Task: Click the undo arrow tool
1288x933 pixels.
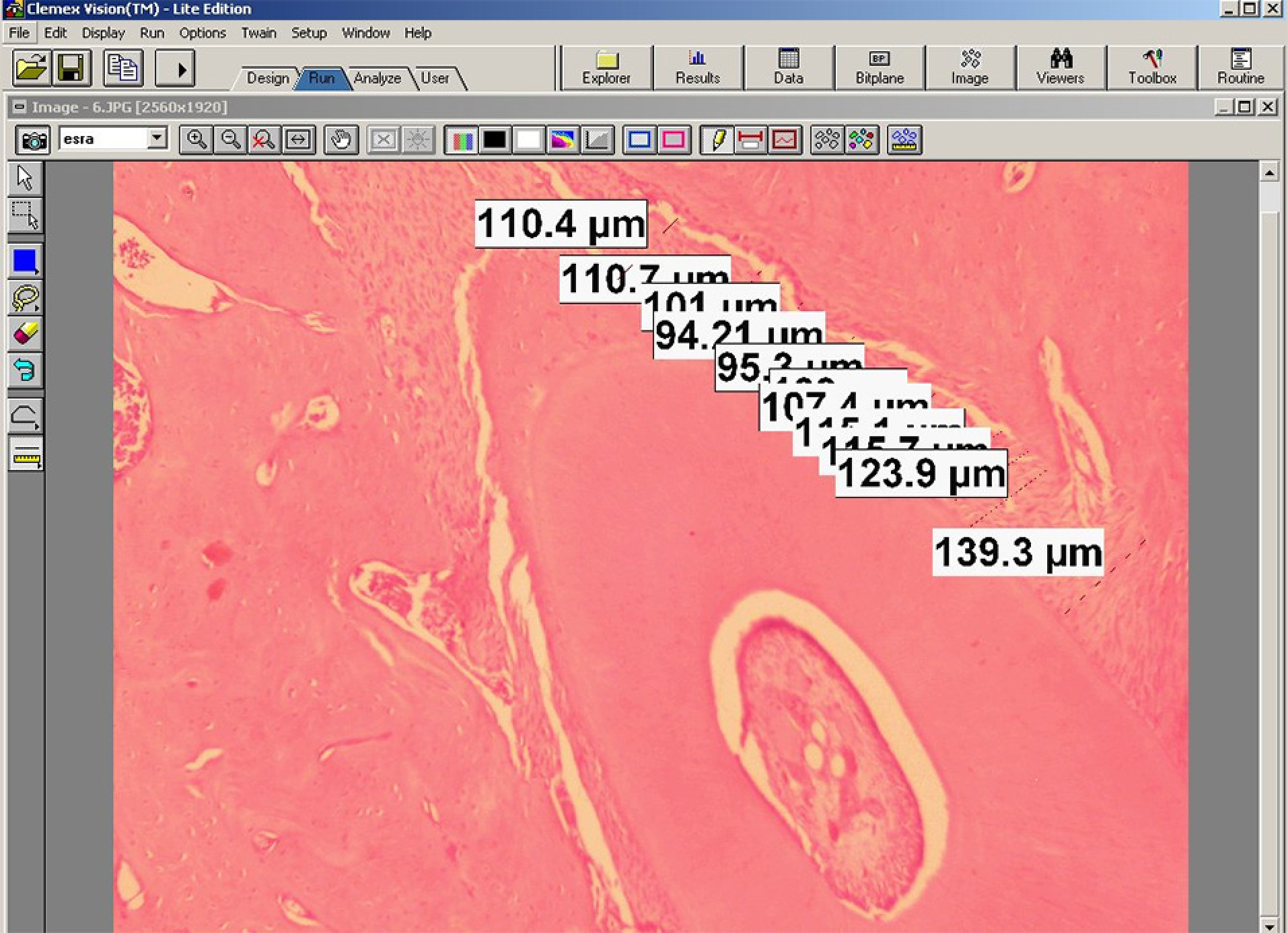Action: (x=26, y=370)
